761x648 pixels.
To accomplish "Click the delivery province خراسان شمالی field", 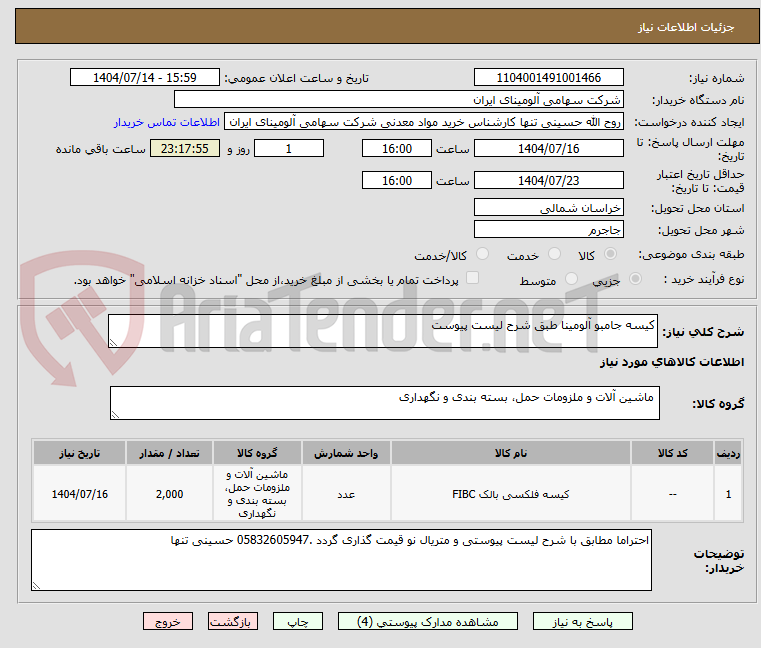I will coord(548,208).
